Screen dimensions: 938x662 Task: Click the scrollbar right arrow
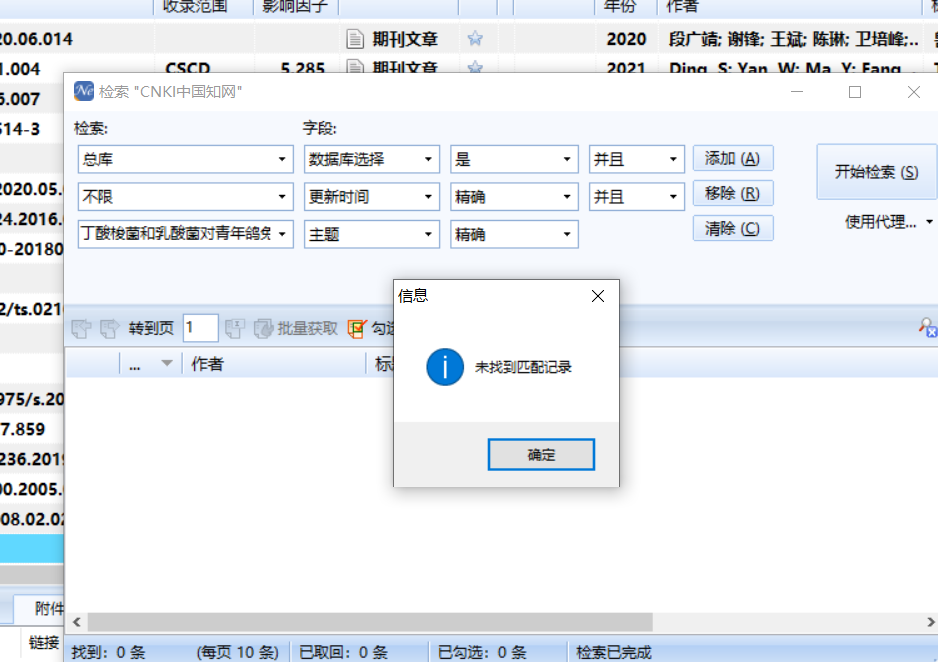pyautogui.click(x=930, y=622)
